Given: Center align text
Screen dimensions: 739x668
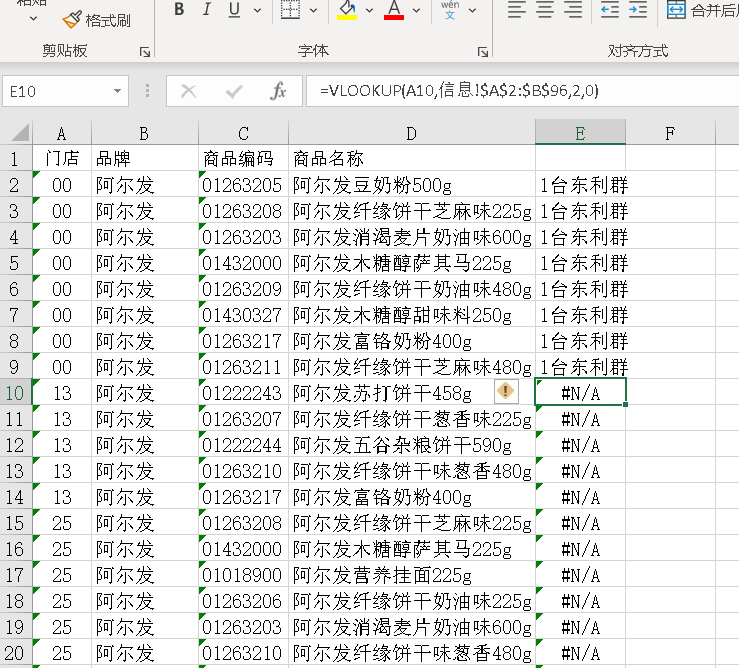Looking at the screenshot, I should [x=545, y=9].
